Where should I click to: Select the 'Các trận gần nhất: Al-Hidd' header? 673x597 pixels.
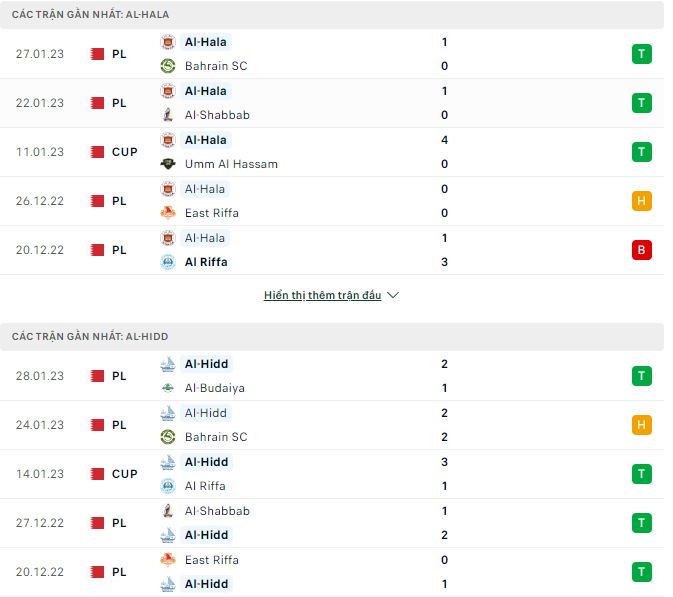coord(90,337)
